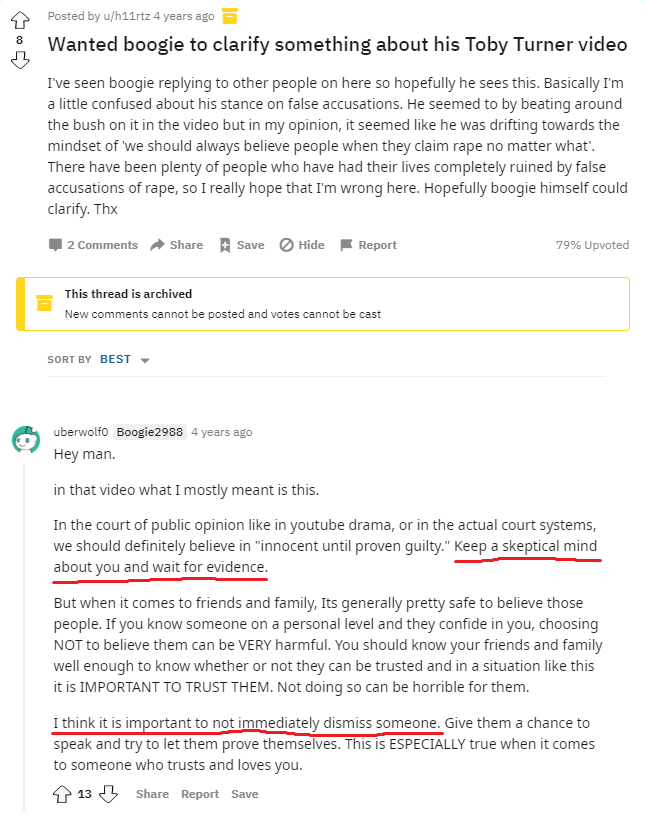Open the 2 Comments link
645x822 pixels.
[93, 245]
